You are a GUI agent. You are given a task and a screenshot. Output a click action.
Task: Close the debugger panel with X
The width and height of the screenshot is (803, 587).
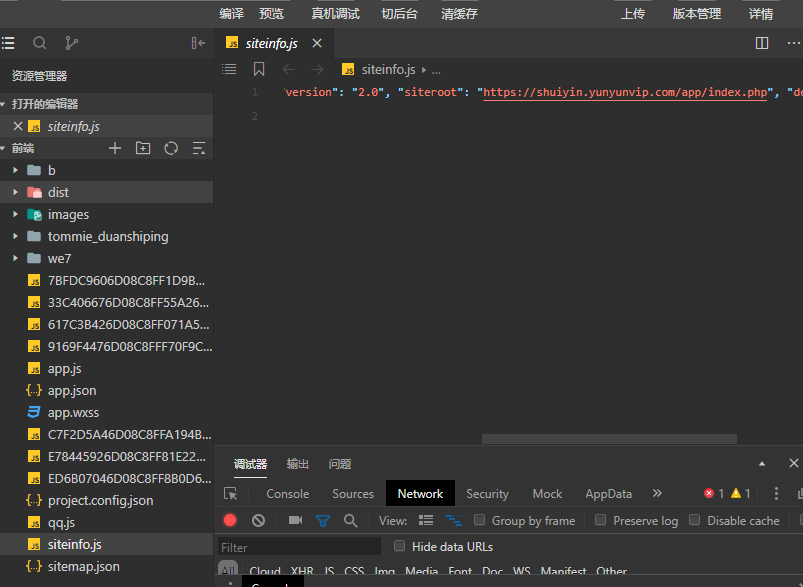(794, 463)
